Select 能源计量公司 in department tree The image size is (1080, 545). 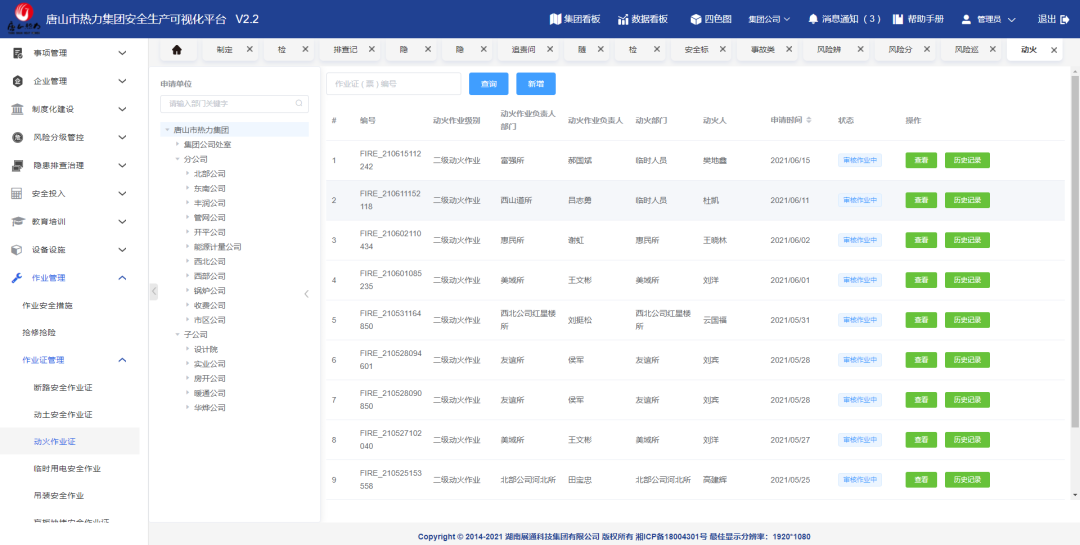point(217,247)
